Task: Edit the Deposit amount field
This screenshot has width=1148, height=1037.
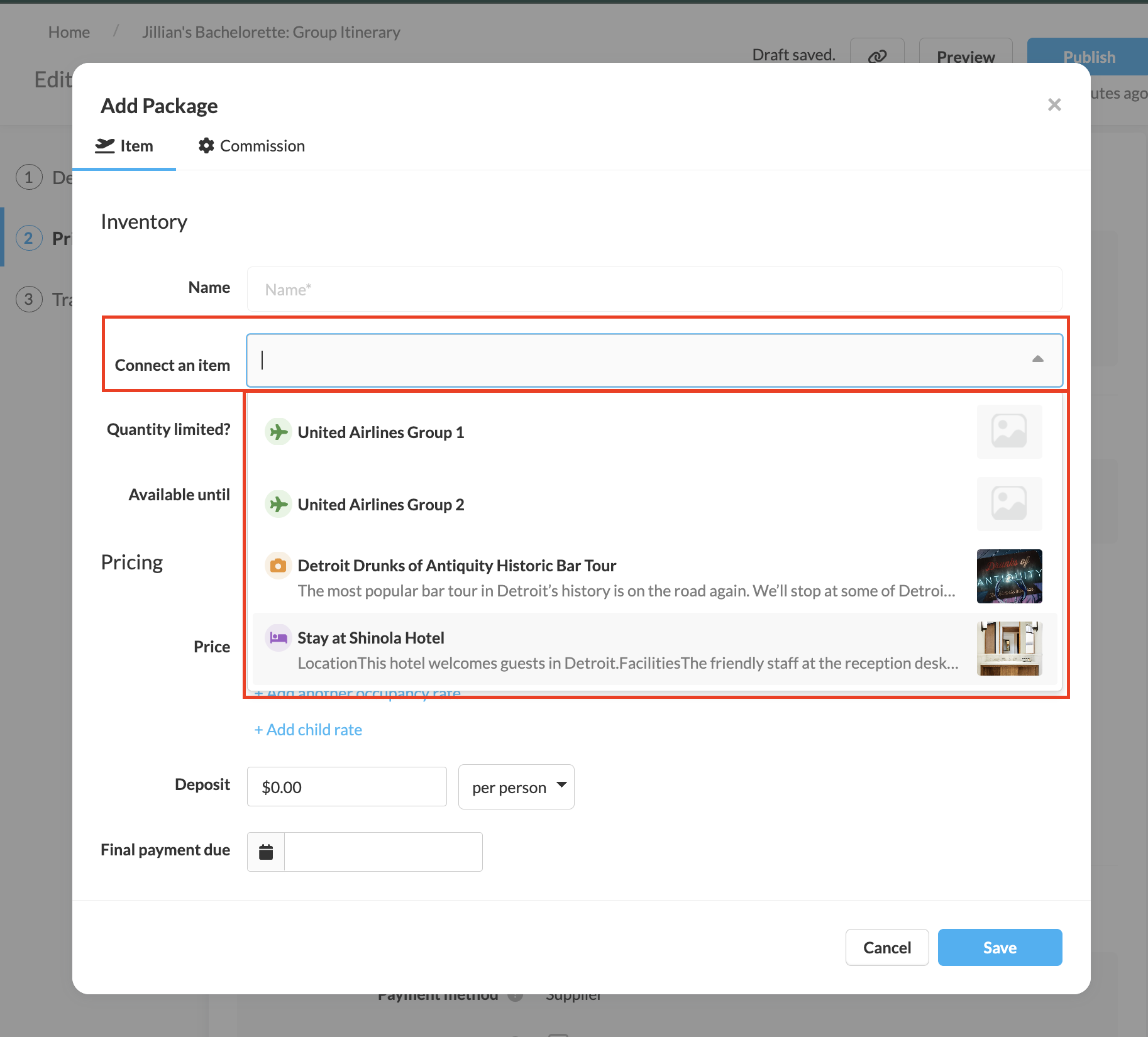Action: [x=347, y=787]
